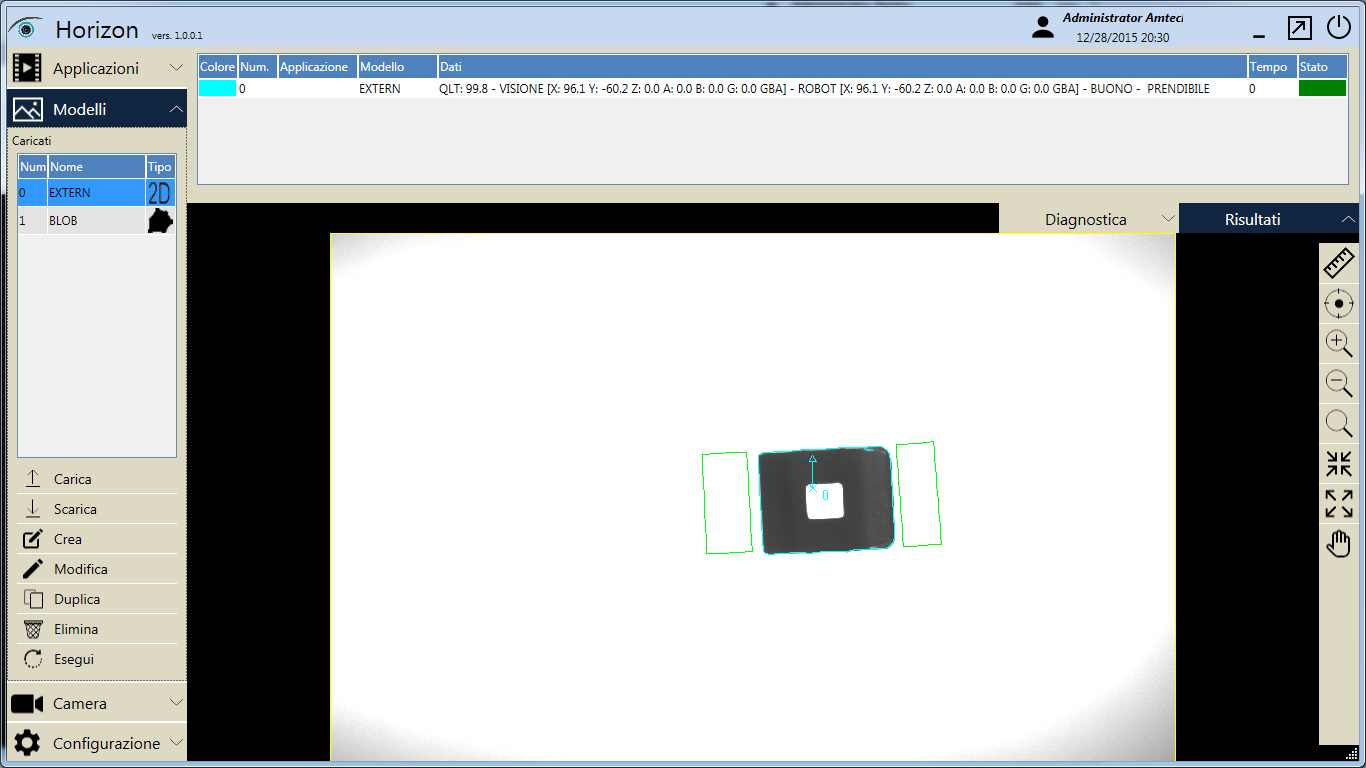Click the shrink-to-fit arrows icon
1366x768 pixels.
pos(1339,463)
